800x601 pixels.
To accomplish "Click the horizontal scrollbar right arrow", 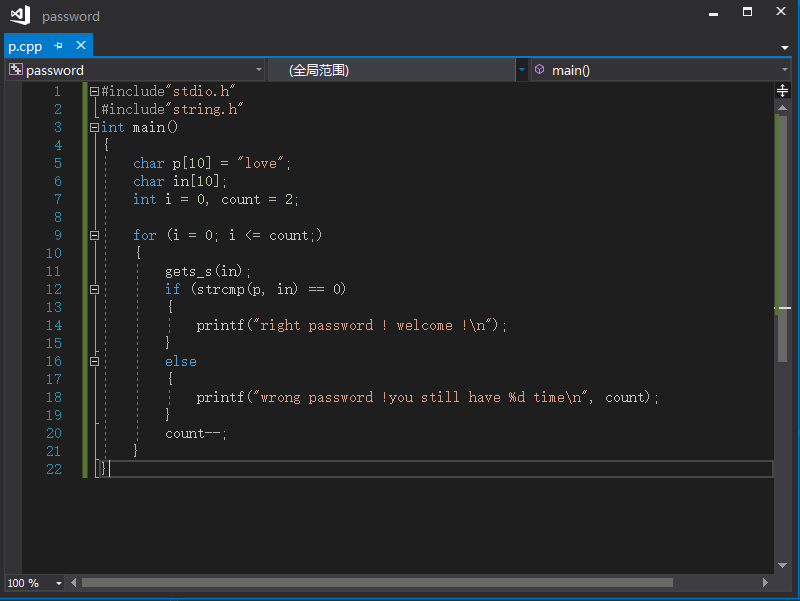I will pyautogui.click(x=765, y=583).
